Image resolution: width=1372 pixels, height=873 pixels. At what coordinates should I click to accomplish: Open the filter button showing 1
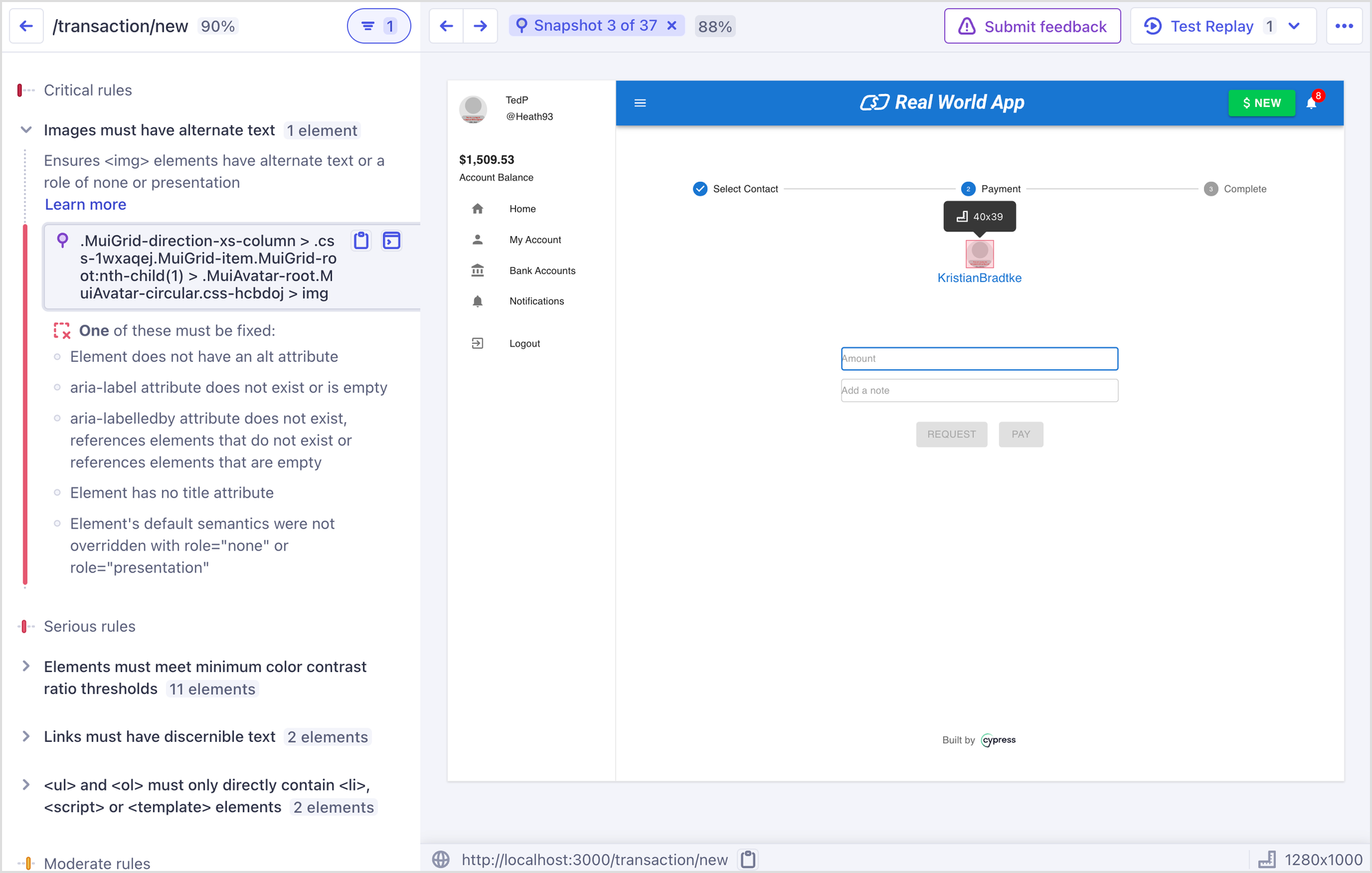click(379, 26)
